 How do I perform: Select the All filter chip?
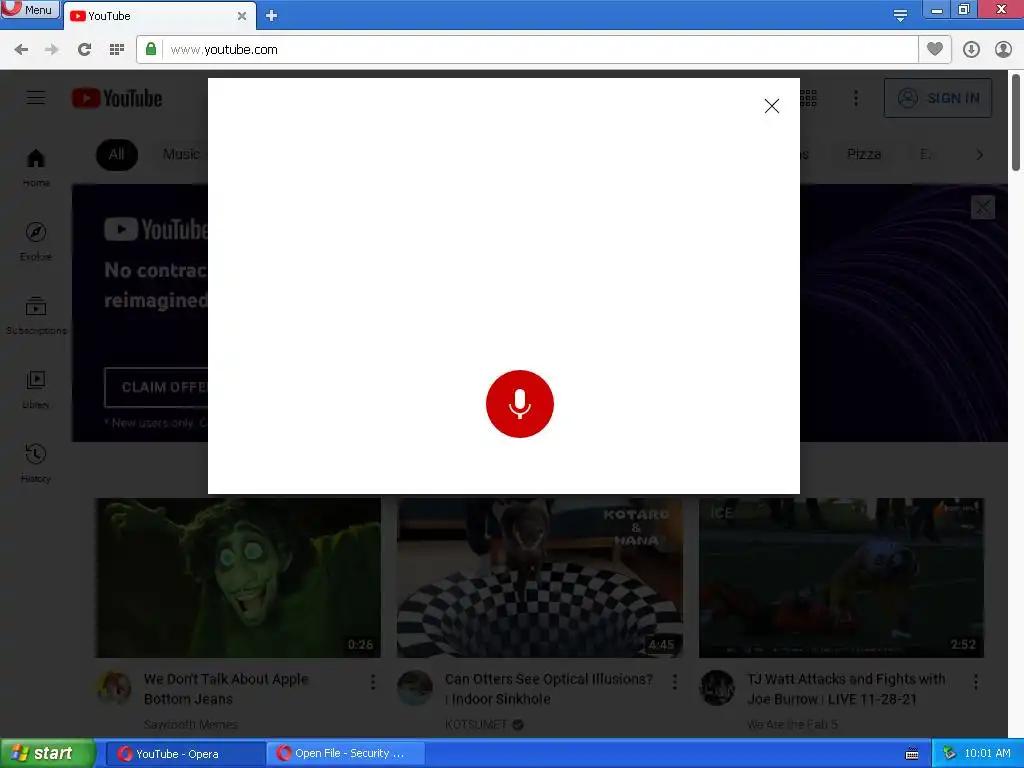point(117,155)
